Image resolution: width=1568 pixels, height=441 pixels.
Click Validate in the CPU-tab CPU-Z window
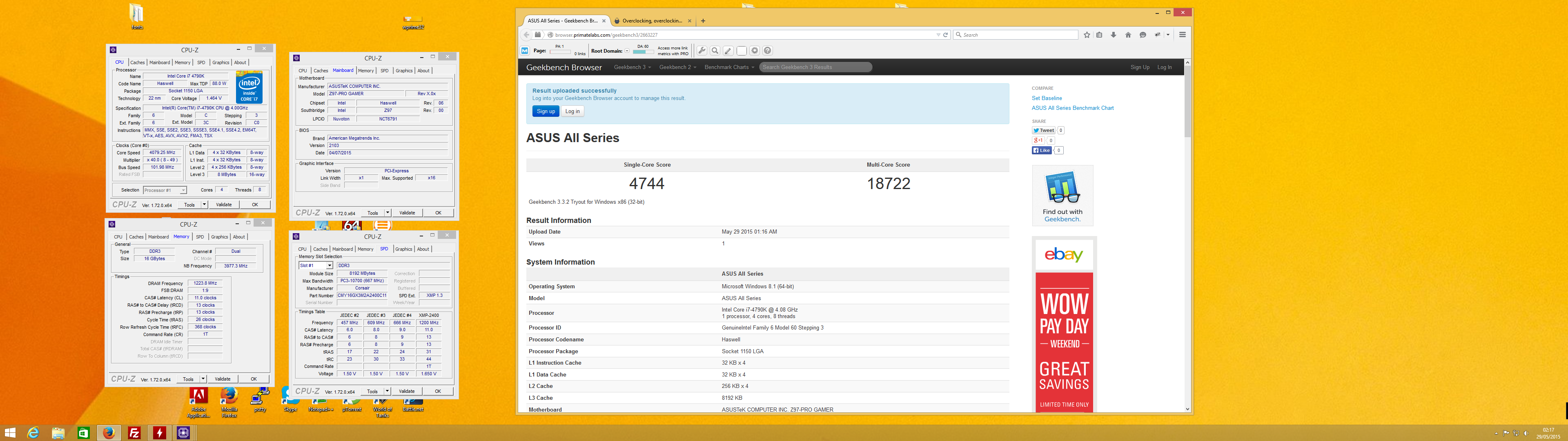[224, 205]
